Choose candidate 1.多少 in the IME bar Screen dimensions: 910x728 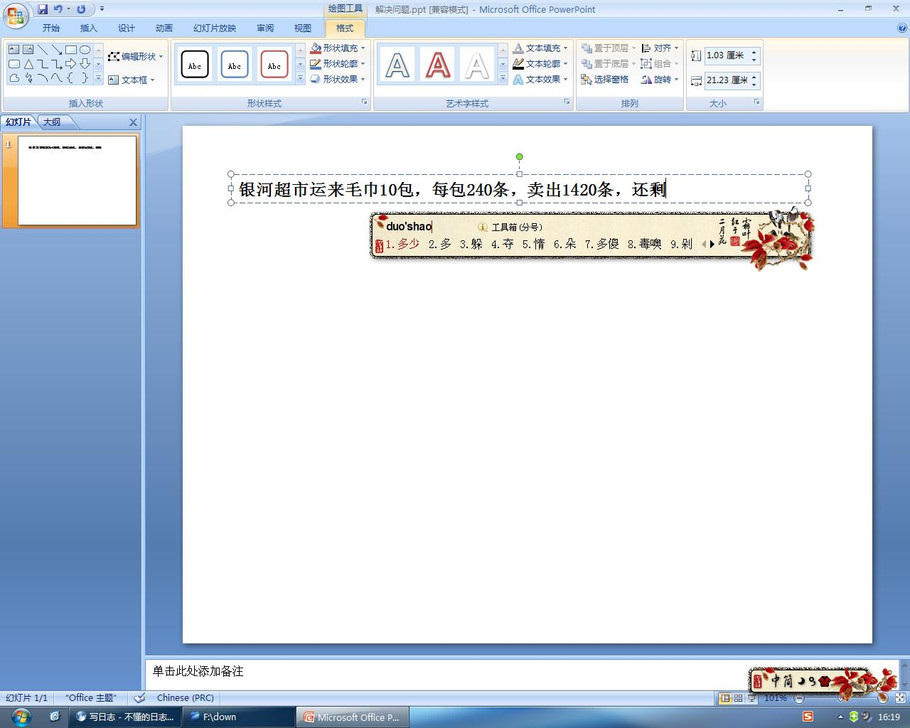402,243
